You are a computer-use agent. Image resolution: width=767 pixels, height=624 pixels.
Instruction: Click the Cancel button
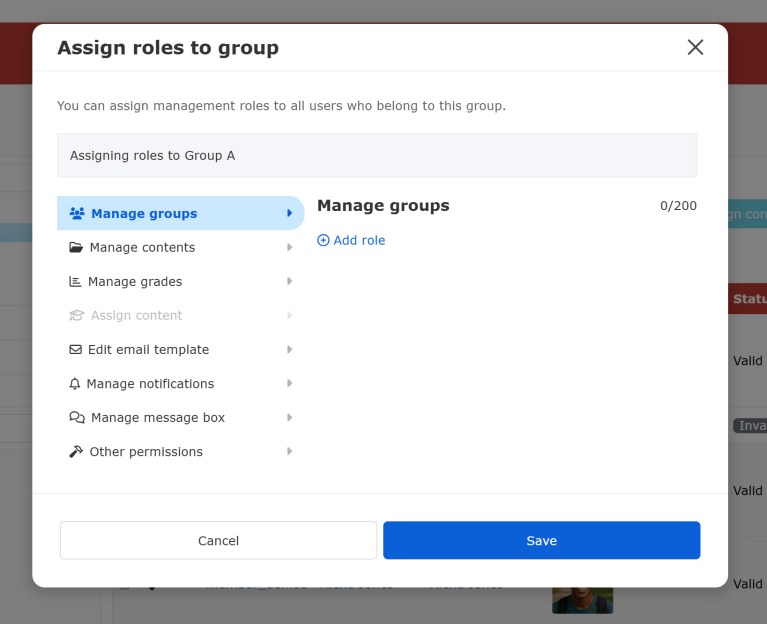pyautogui.click(x=218, y=540)
